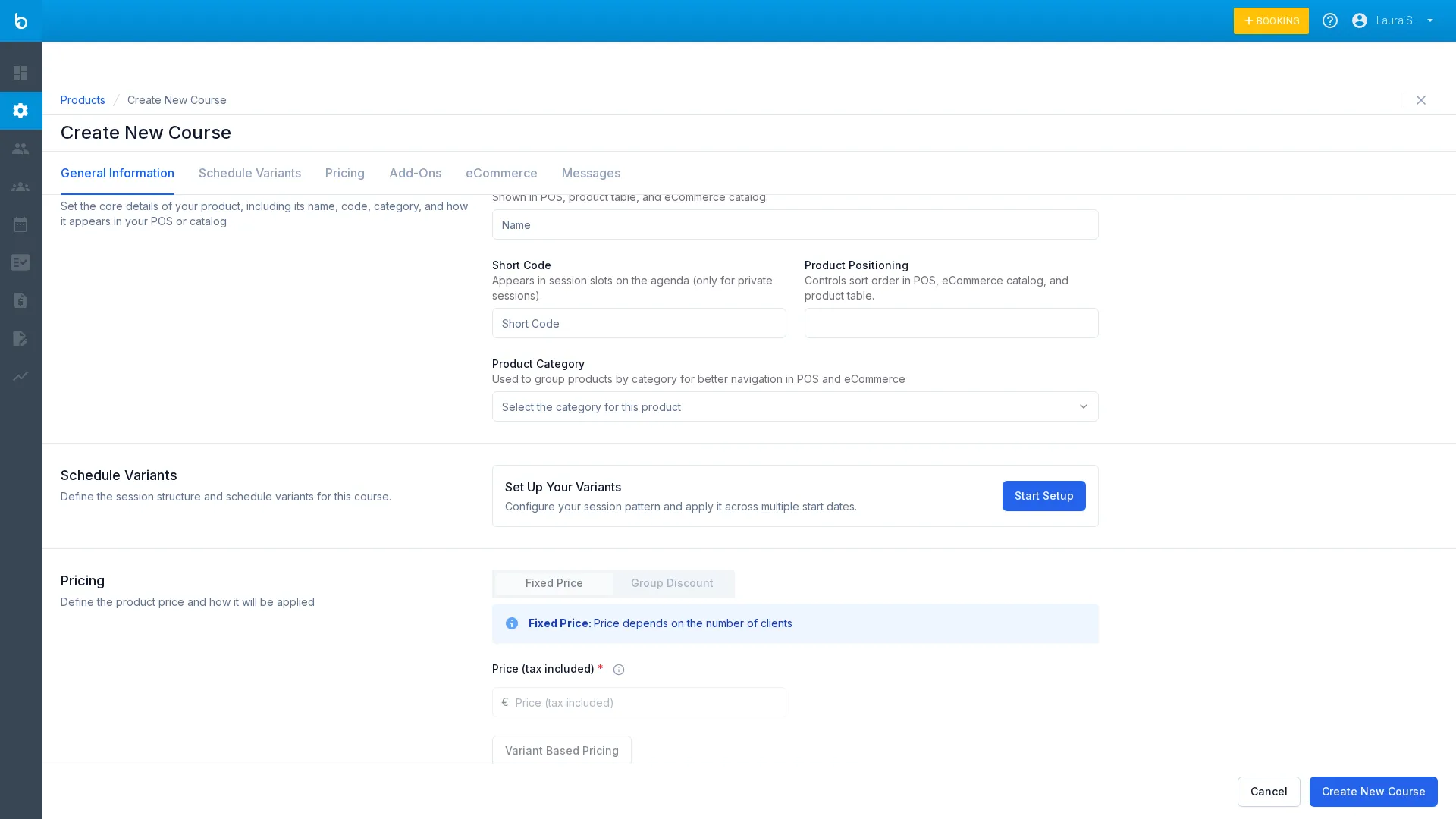Click the checklist tasks sidebar icon

point(20,262)
